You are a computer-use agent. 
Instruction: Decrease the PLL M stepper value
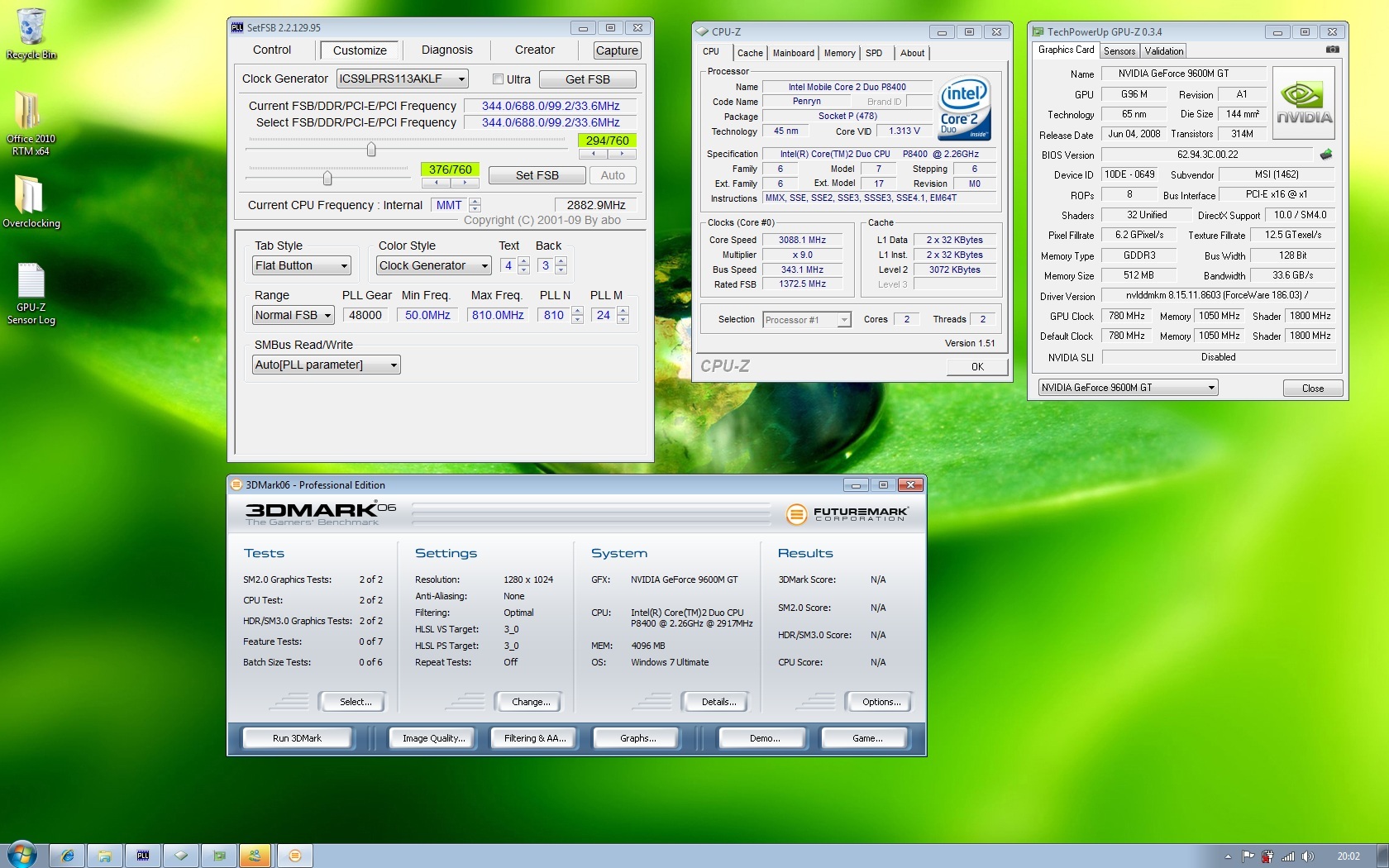tap(623, 319)
